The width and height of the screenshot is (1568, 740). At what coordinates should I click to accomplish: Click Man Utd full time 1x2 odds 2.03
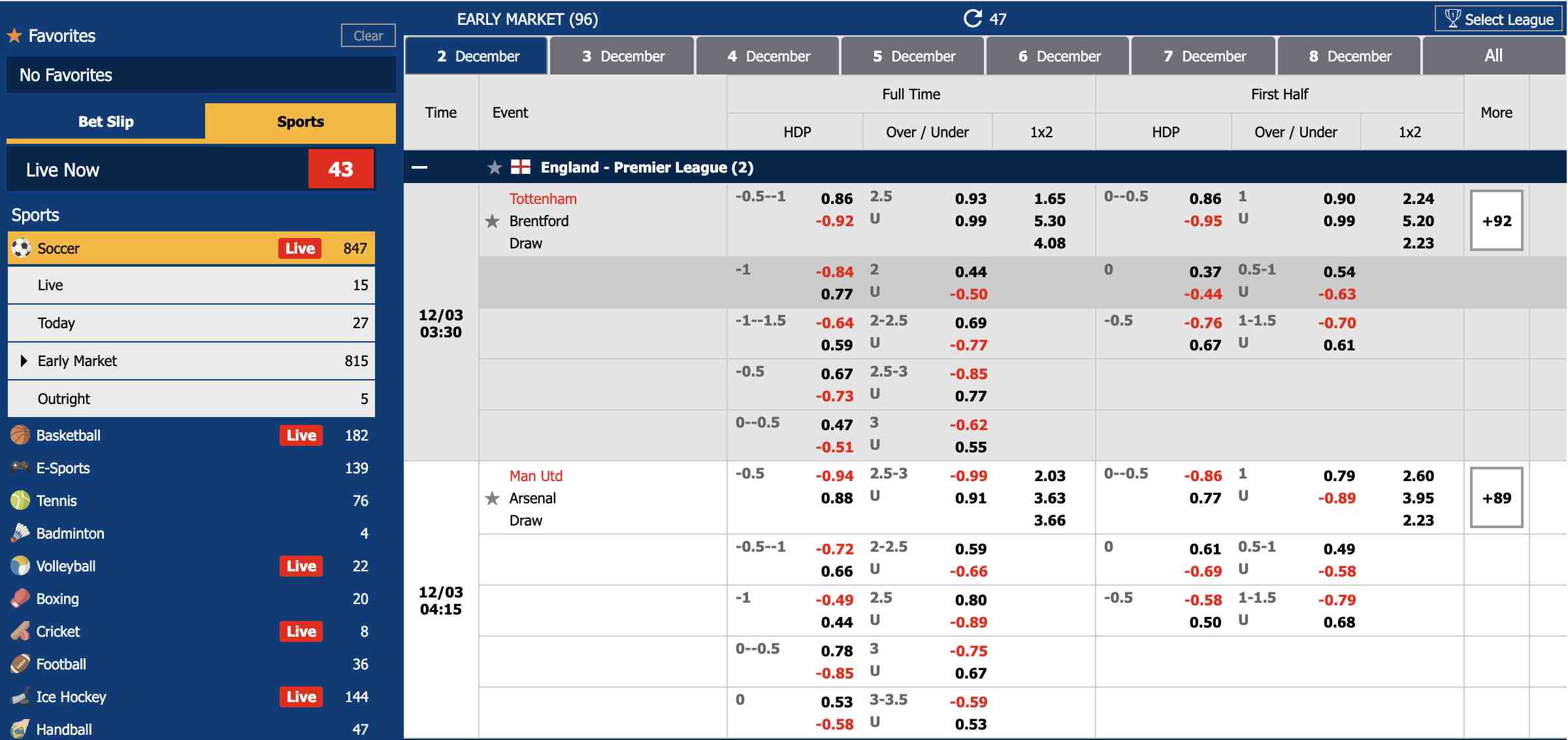click(1049, 476)
